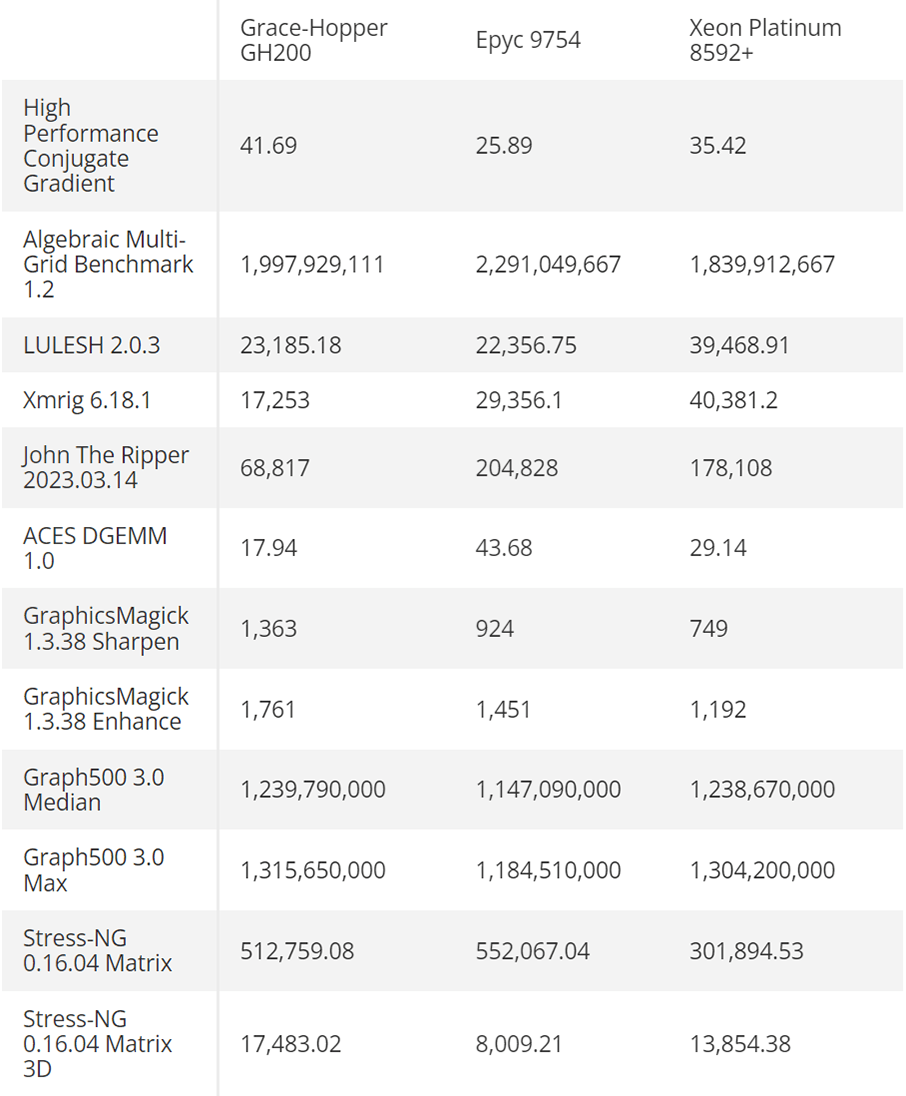Click the Grace-Hopper GH200 column header
906x1096 pixels.
tap(313, 40)
